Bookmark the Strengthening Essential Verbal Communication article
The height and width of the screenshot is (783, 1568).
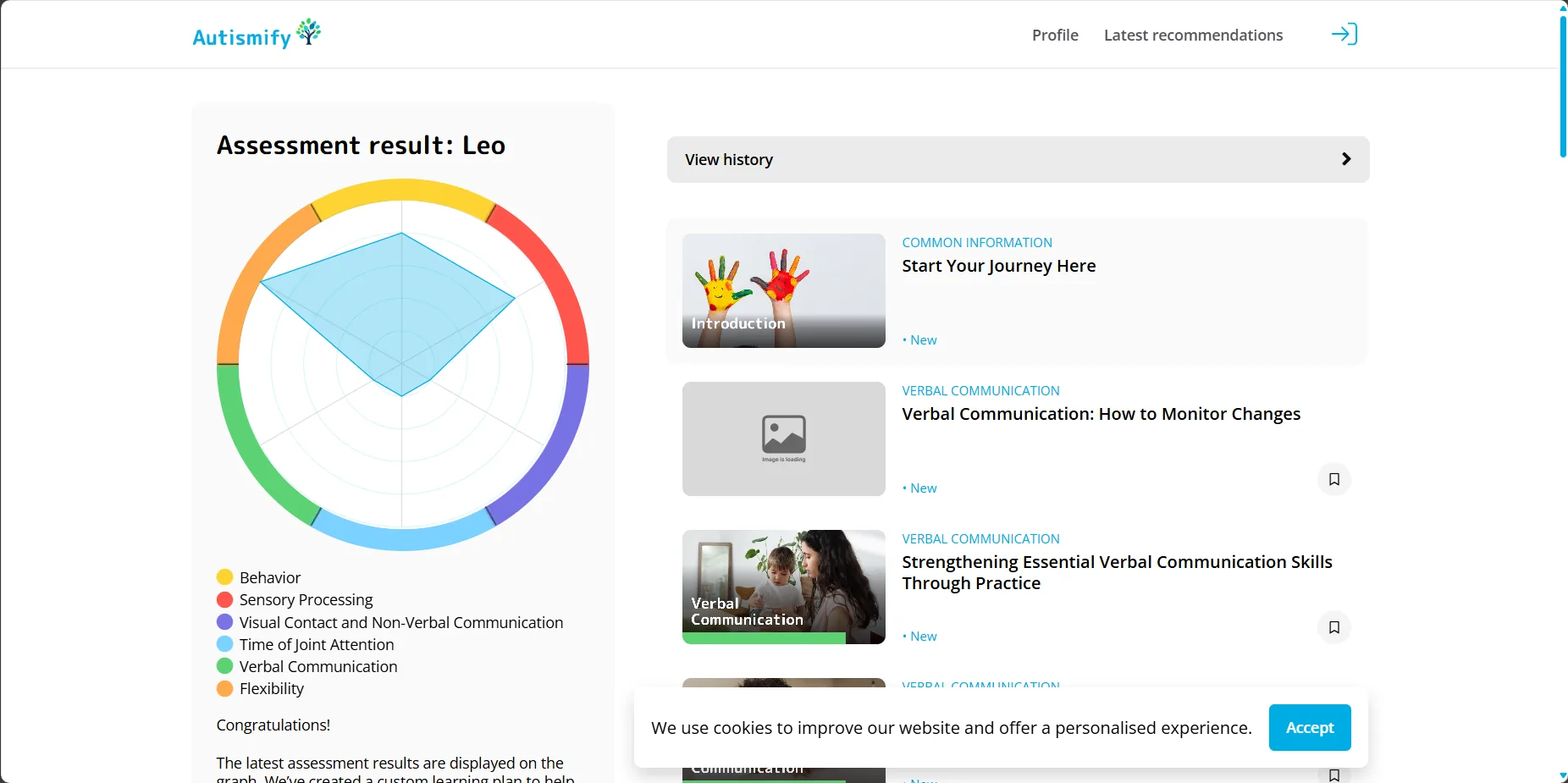point(1333,627)
